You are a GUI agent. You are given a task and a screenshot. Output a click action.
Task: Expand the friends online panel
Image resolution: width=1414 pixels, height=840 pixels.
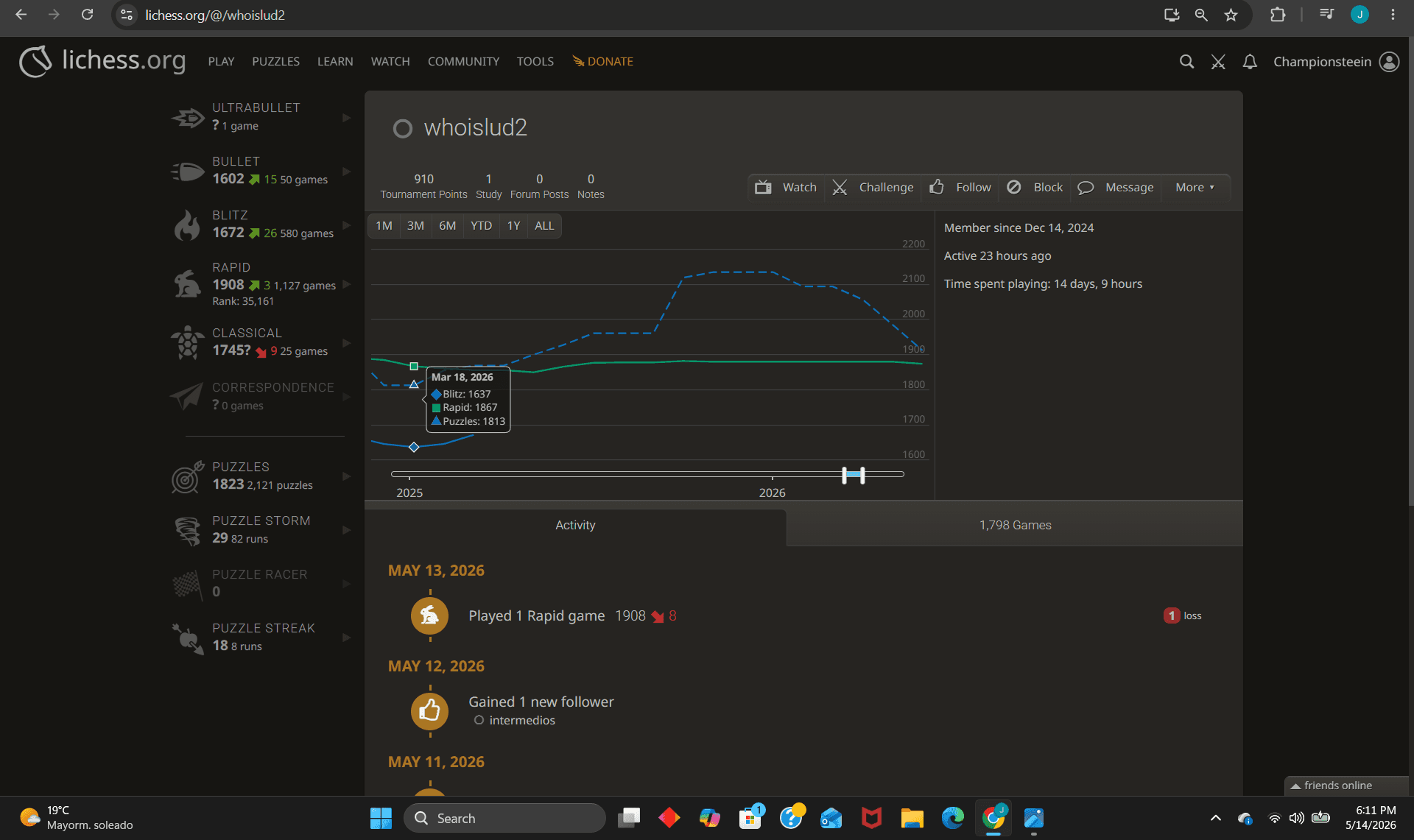coord(1346,786)
